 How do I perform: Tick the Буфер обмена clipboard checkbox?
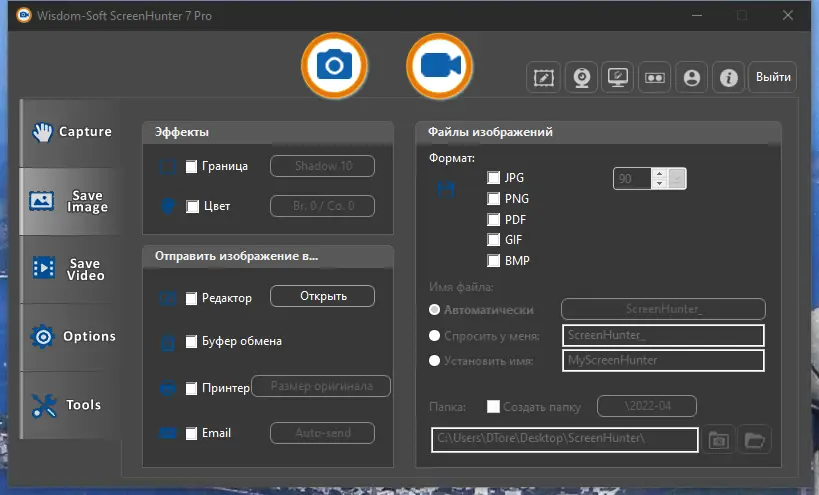click(192, 341)
